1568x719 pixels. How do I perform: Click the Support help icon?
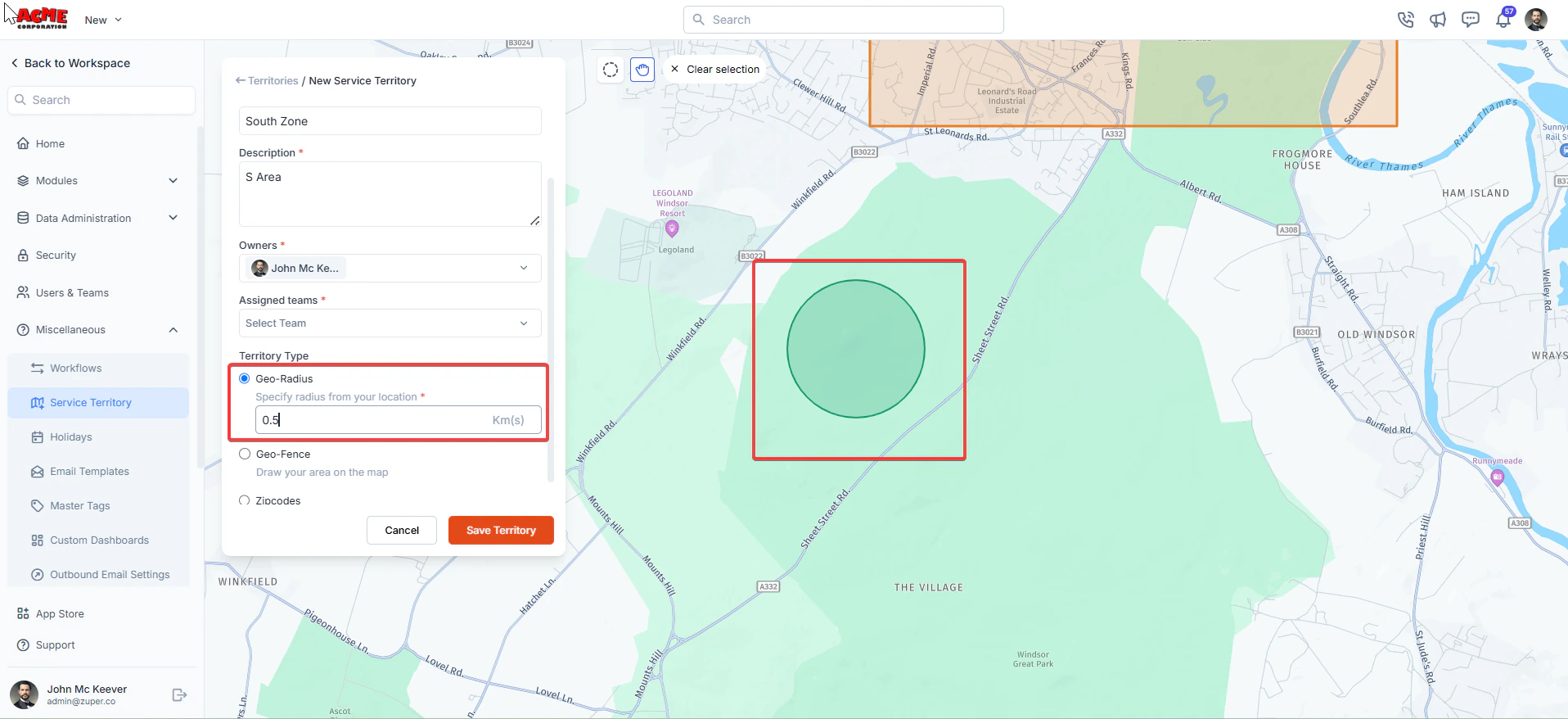pyautogui.click(x=23, y=645)
